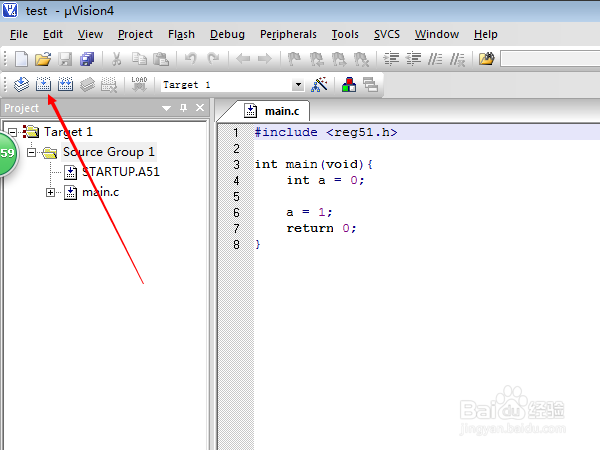Screen dimensions: 600x450
Task: Stop build icon in build toolbar
Action: (x=109, y=84)
